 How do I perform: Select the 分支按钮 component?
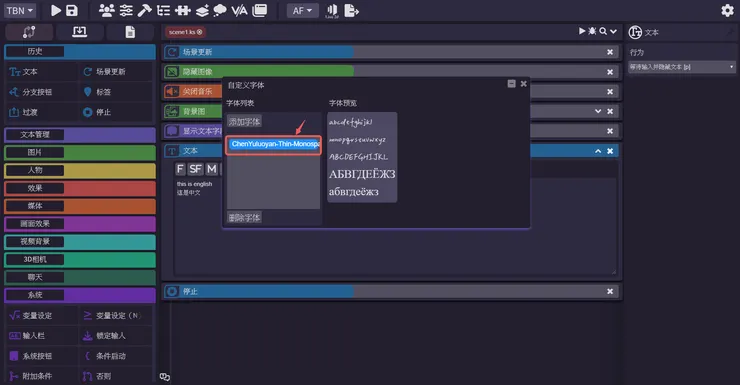point(42,92)
